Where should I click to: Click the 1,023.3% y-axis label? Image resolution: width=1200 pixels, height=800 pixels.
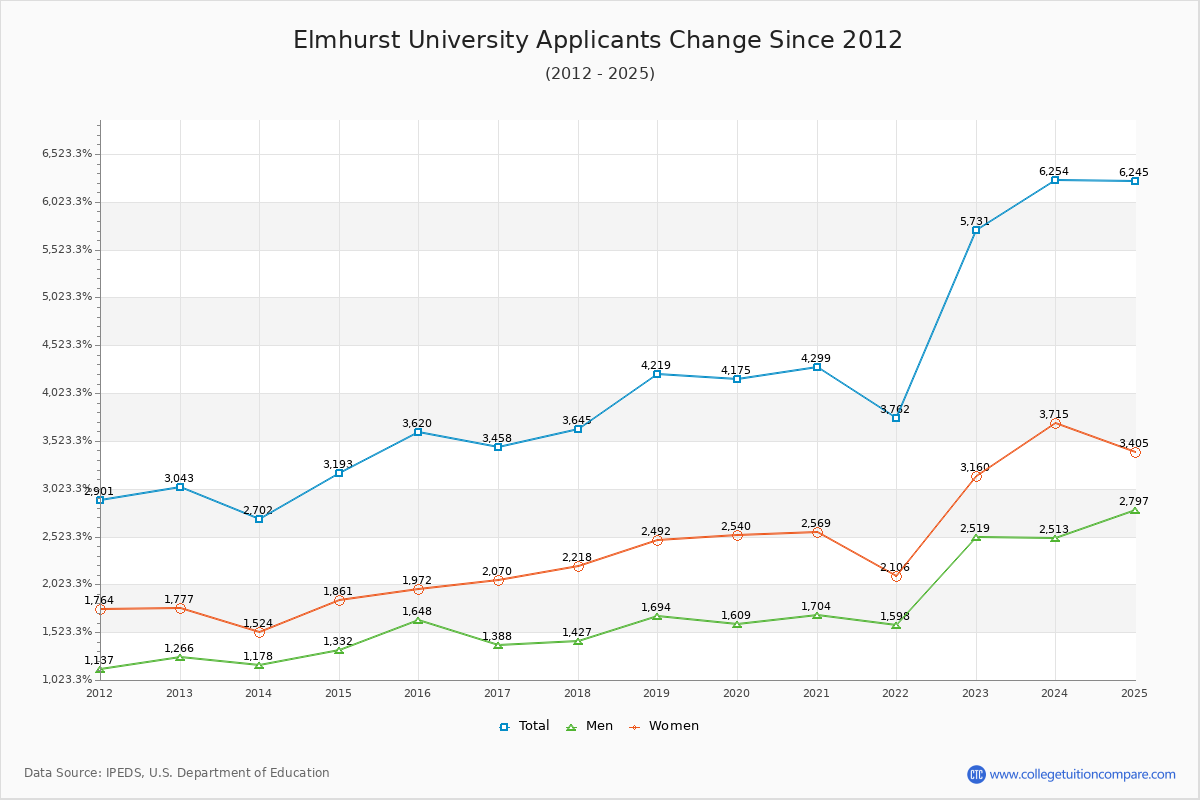(67, 680)
